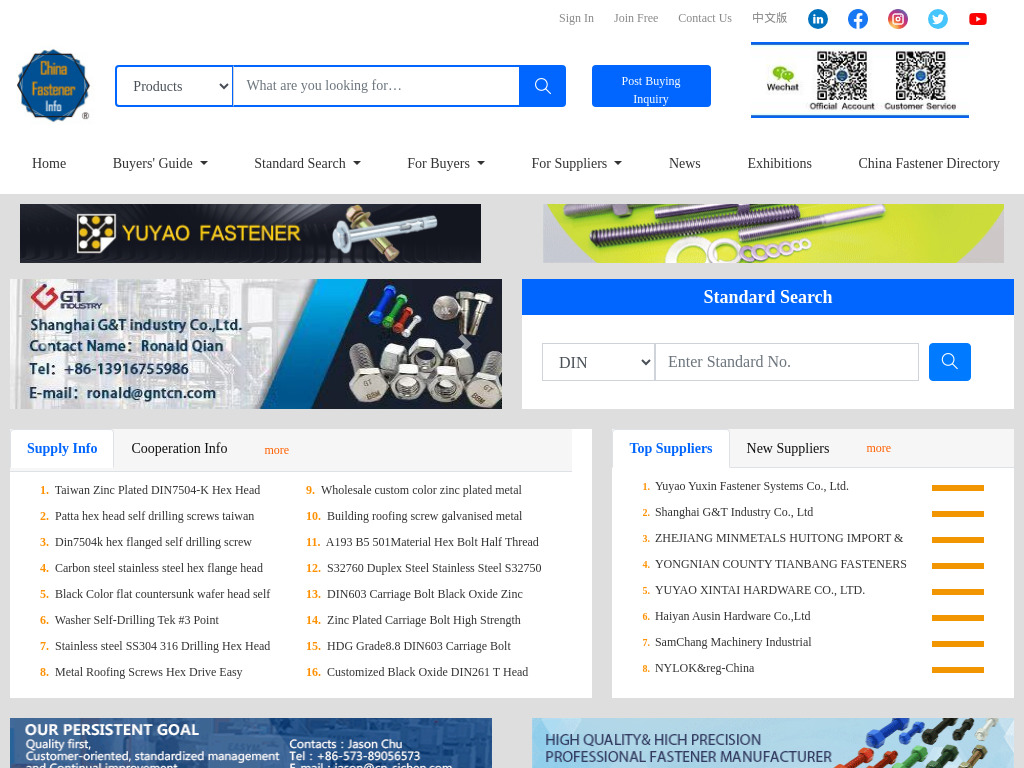Open DIN603 Carriage Bolt Black Oxide listing
Viewport: 1024px width, 768px height.
424,594
